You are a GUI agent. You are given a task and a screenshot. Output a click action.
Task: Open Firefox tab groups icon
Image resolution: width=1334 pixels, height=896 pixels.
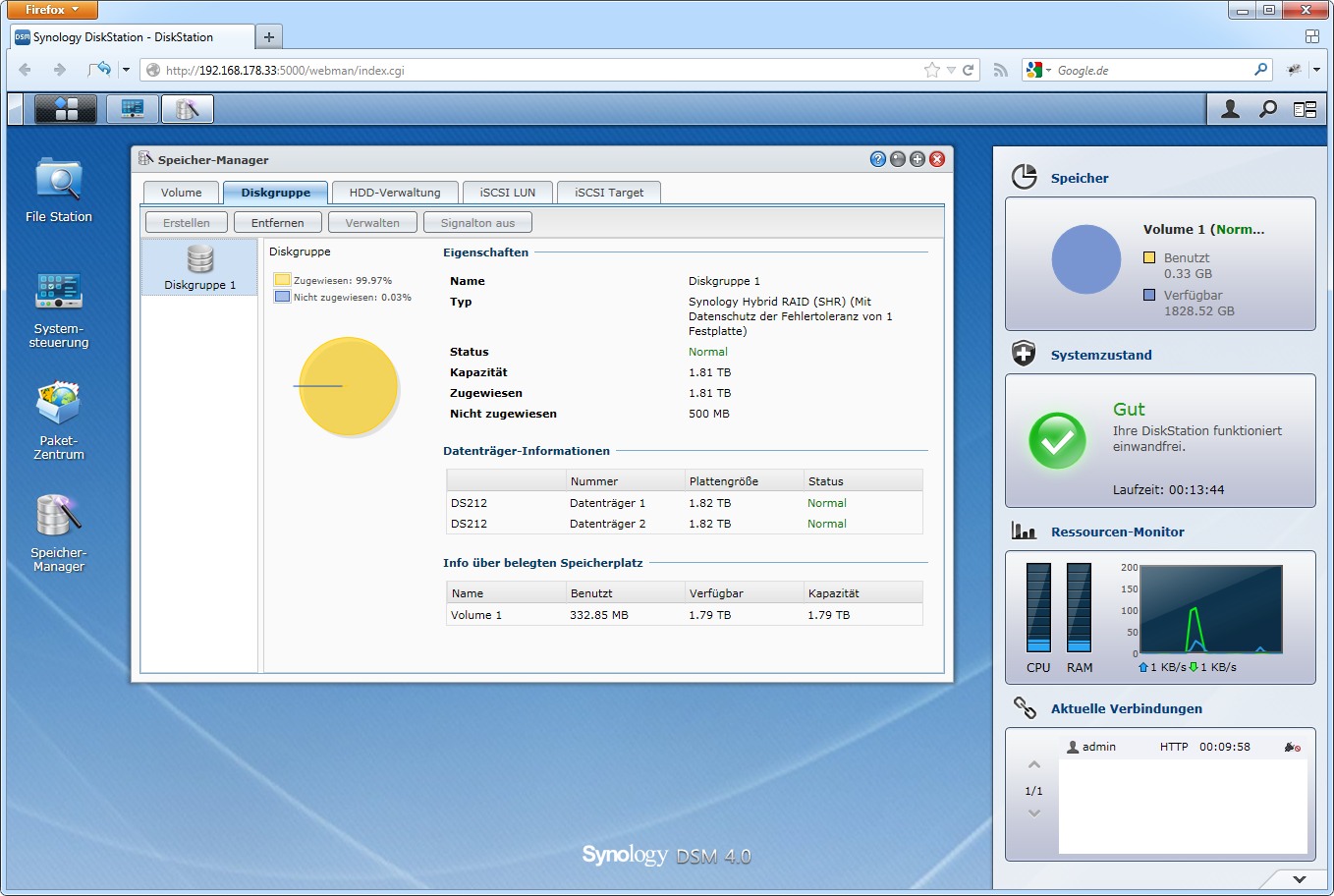click(x=1311, y=36)
